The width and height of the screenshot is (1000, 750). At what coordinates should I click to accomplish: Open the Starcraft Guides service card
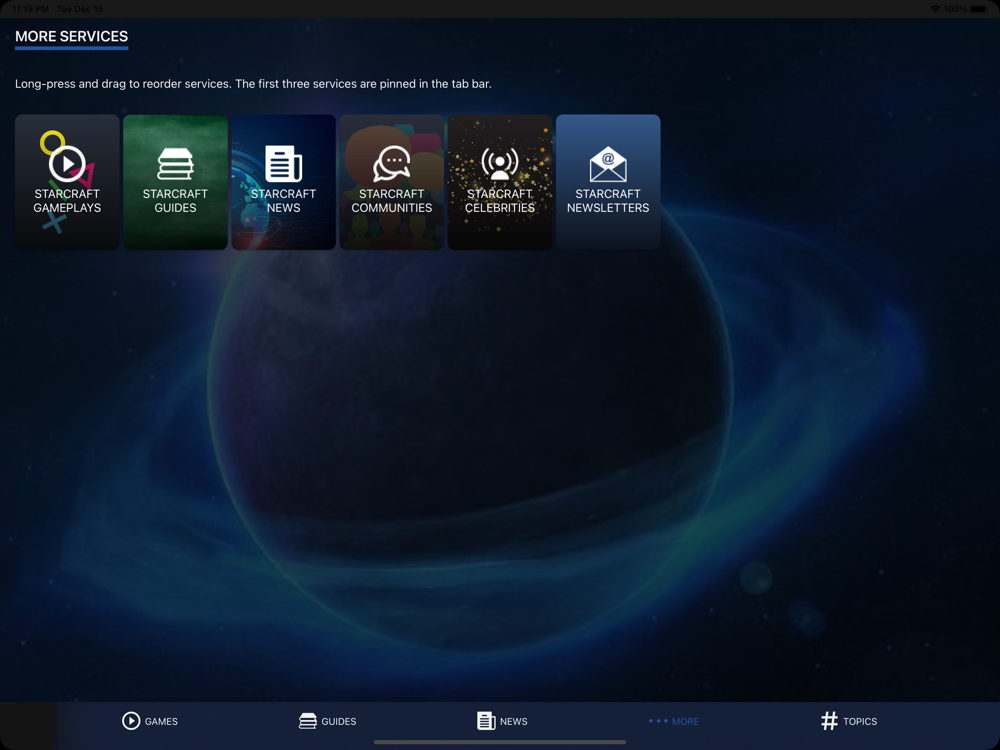[175, 182]
